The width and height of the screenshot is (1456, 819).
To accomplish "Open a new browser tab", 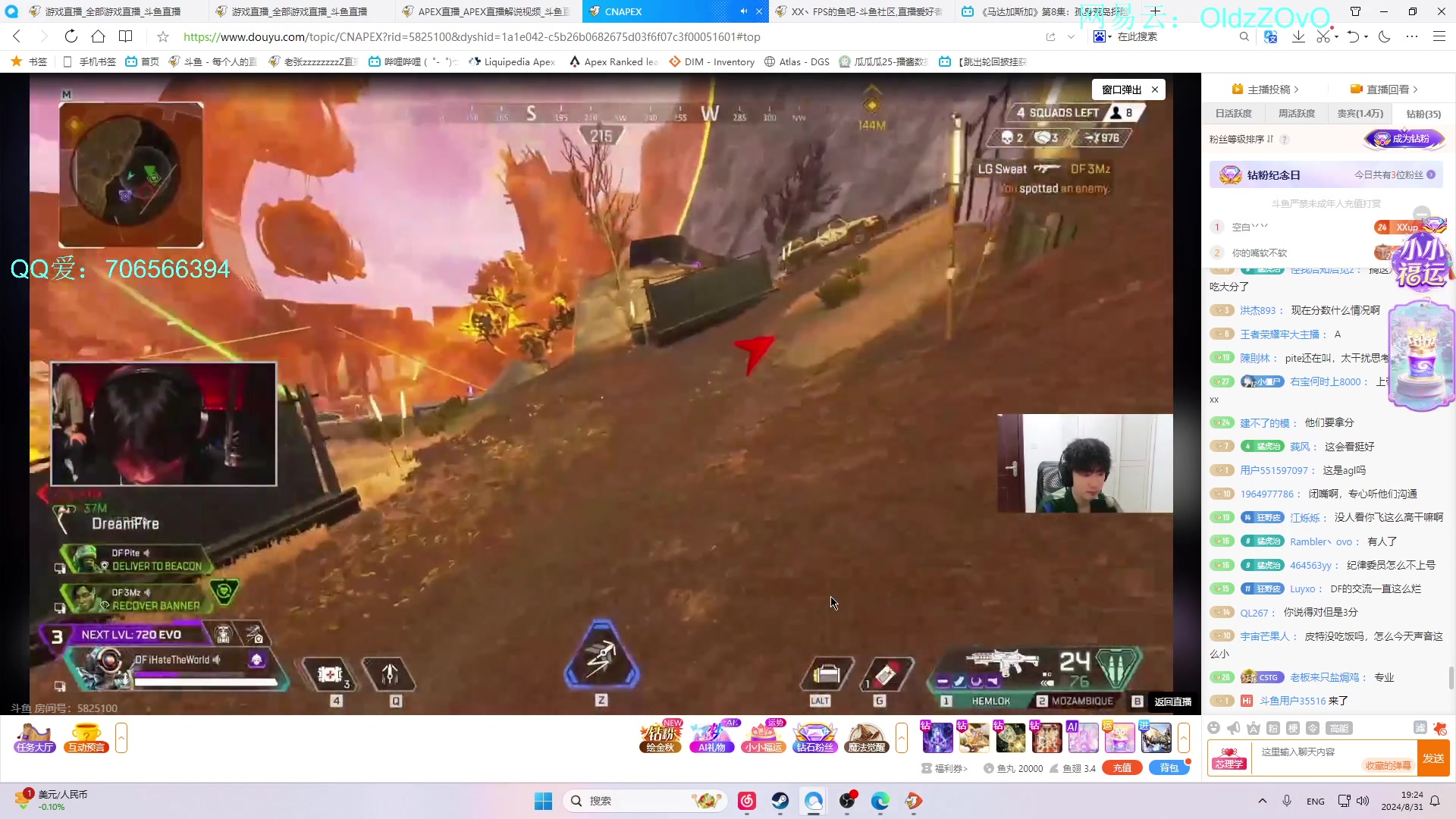I will click(1155, 11).
